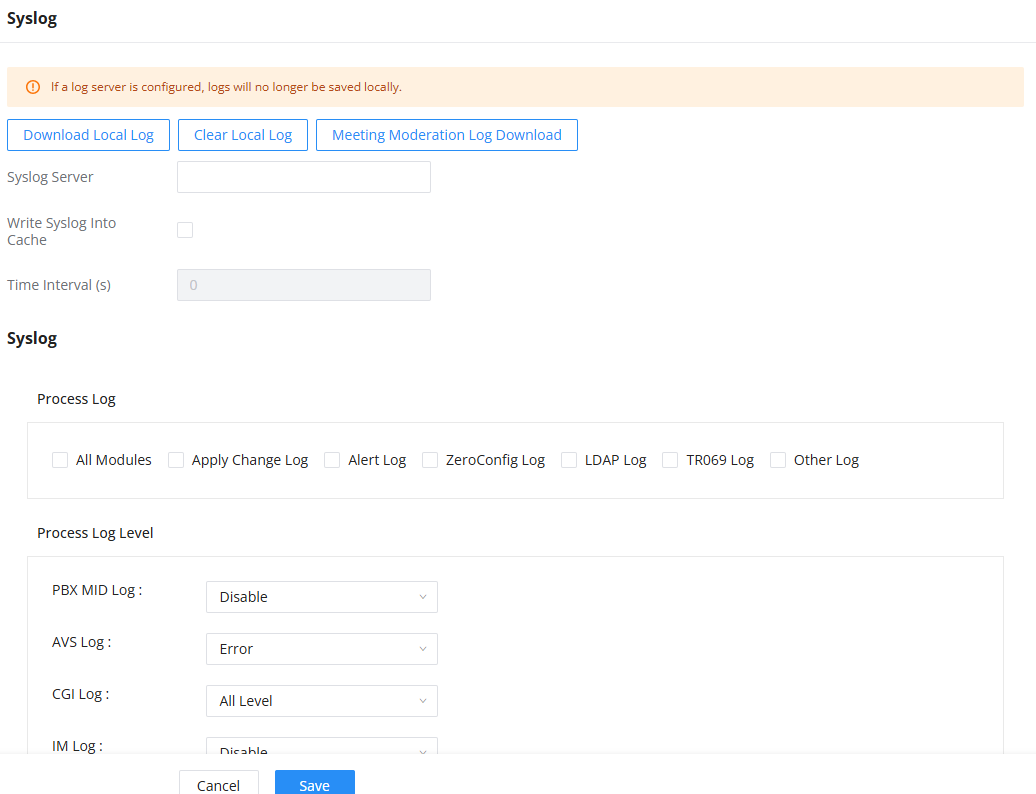Open Meeting Moderation Log Download
1036x794 pixels.
click(x=447, y=135)
